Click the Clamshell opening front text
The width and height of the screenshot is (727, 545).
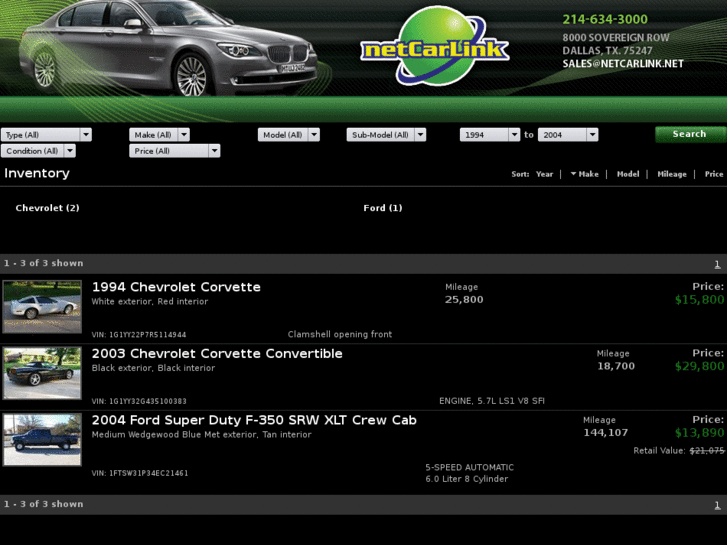[340, 334]
